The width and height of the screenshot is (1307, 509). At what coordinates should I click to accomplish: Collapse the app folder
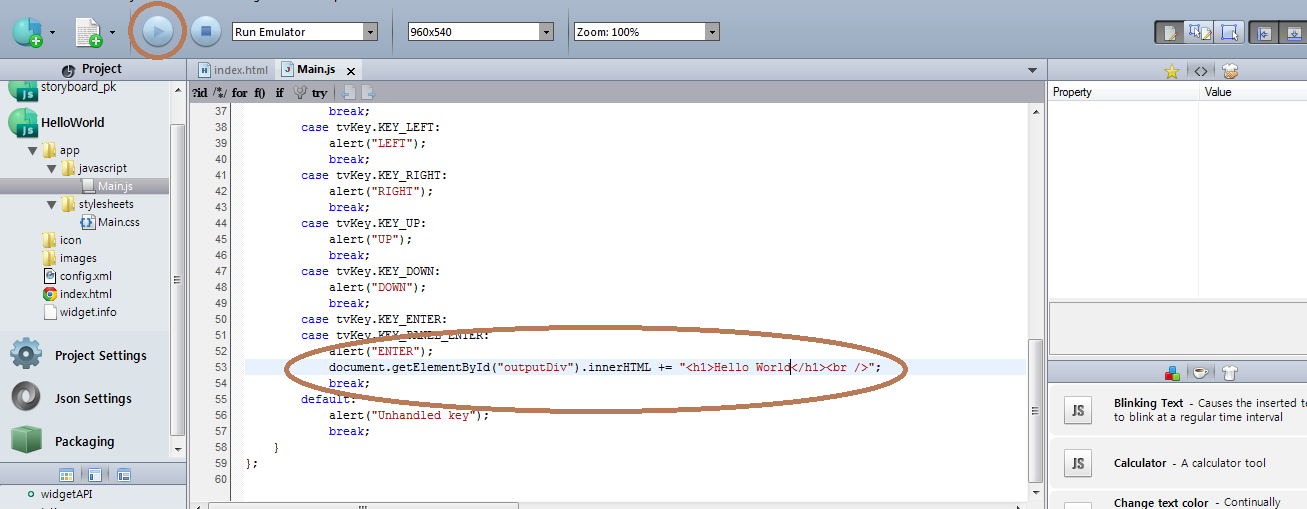(33, 151)
